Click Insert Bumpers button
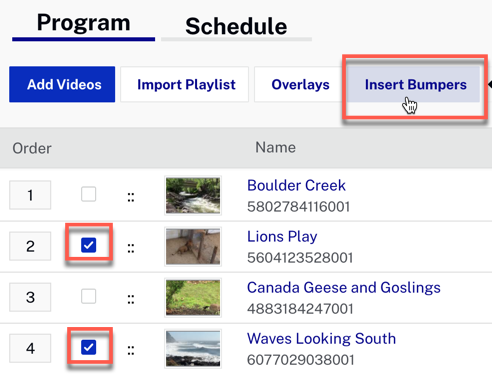 pos(413,84)
